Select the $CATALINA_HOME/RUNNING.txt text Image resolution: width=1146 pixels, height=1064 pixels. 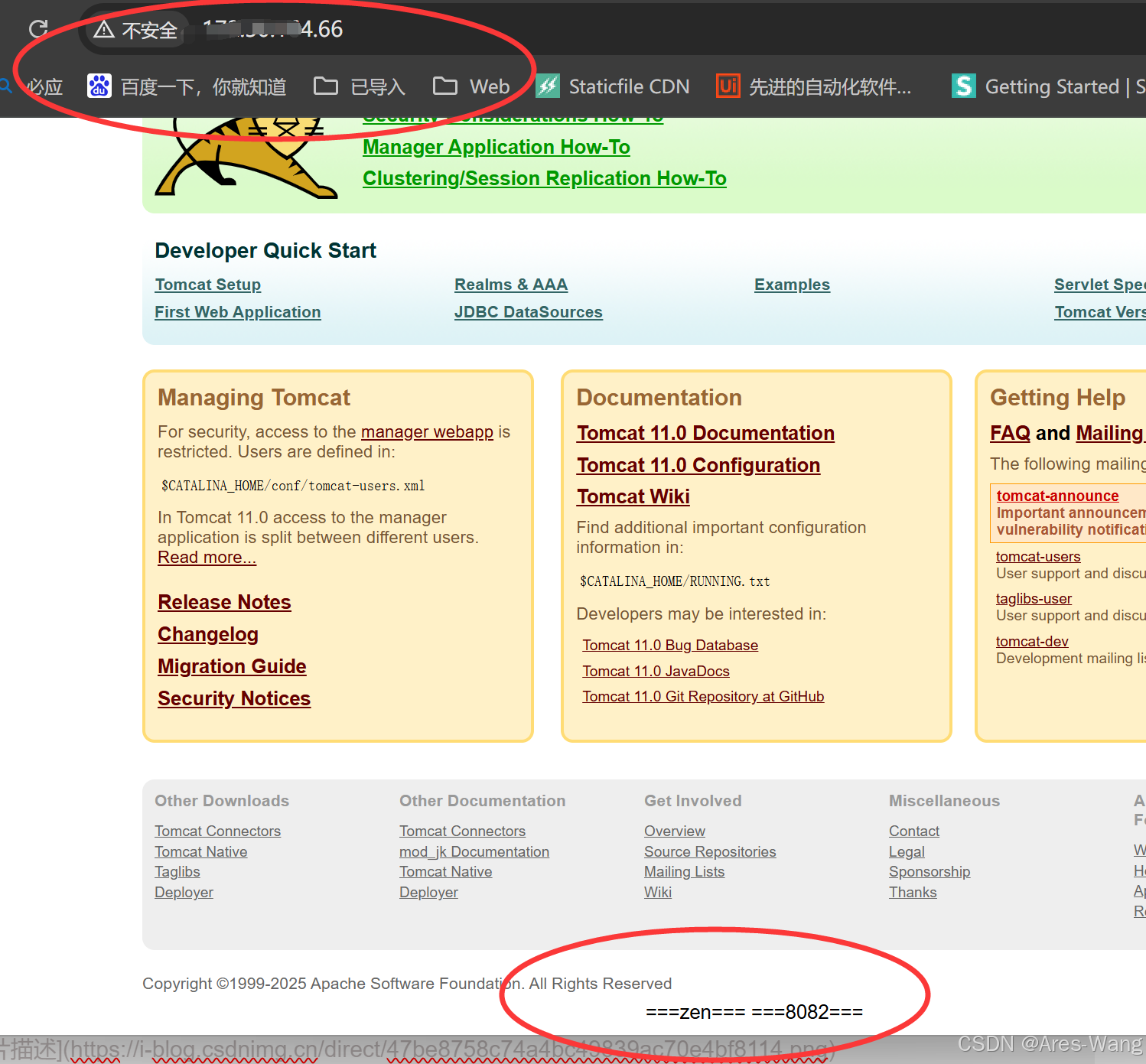pos(675,581)
